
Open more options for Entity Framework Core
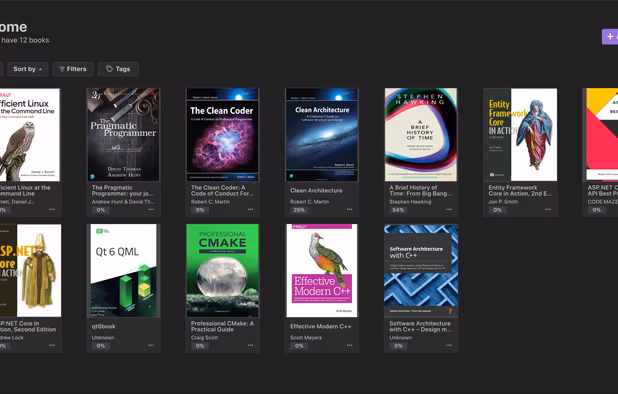[548, 210]
